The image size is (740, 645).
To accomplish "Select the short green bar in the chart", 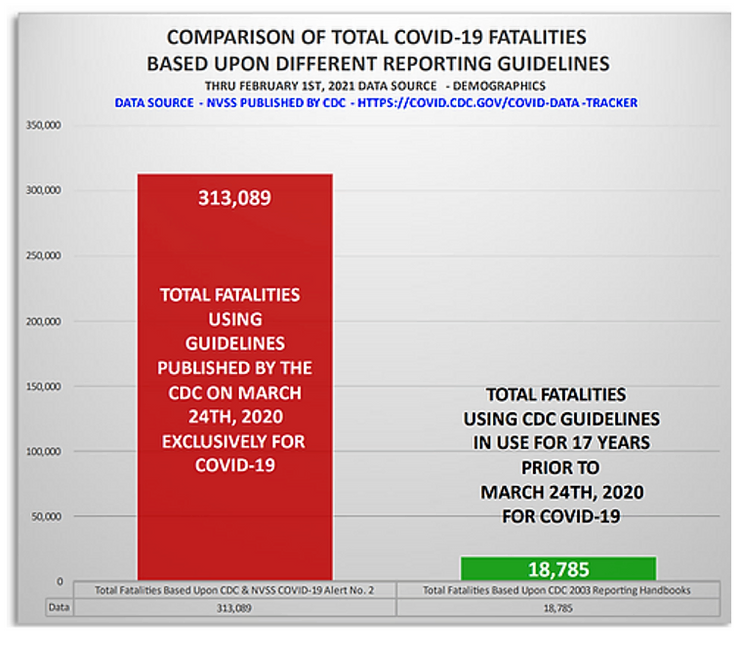I will coord(558,569).
